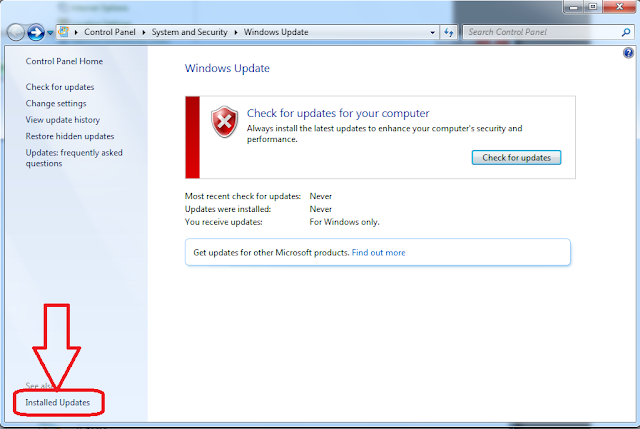640x429 pixels.
Task: Click the Control Panel icon in address bar
Action: [63, 32]
